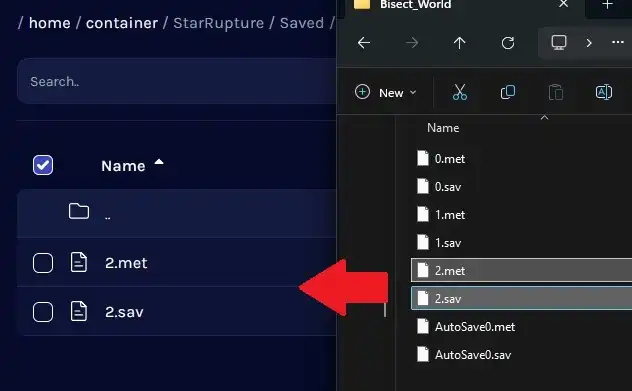Open StarRupture in breadcrumb path
632x391 pixels.
click(x=218, y=23)
